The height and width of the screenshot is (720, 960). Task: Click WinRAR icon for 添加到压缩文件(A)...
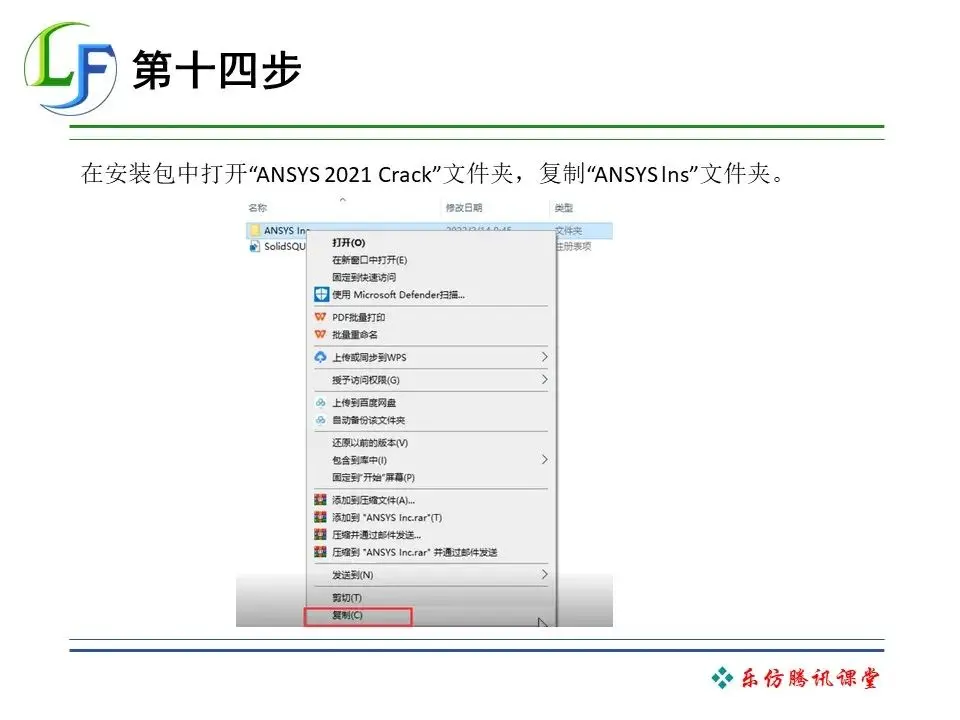[320, 500]
